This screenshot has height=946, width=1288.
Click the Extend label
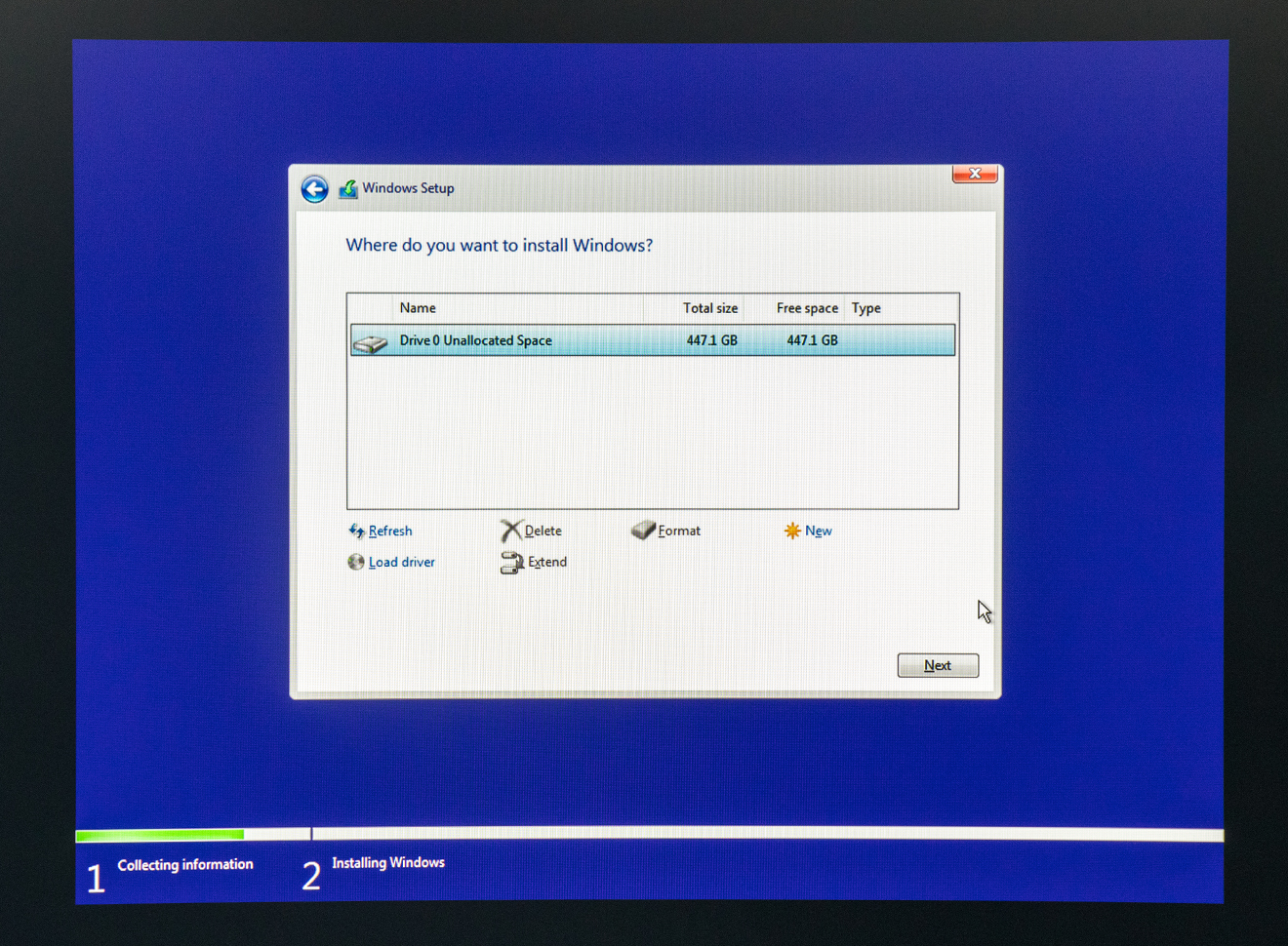point(547,562)
